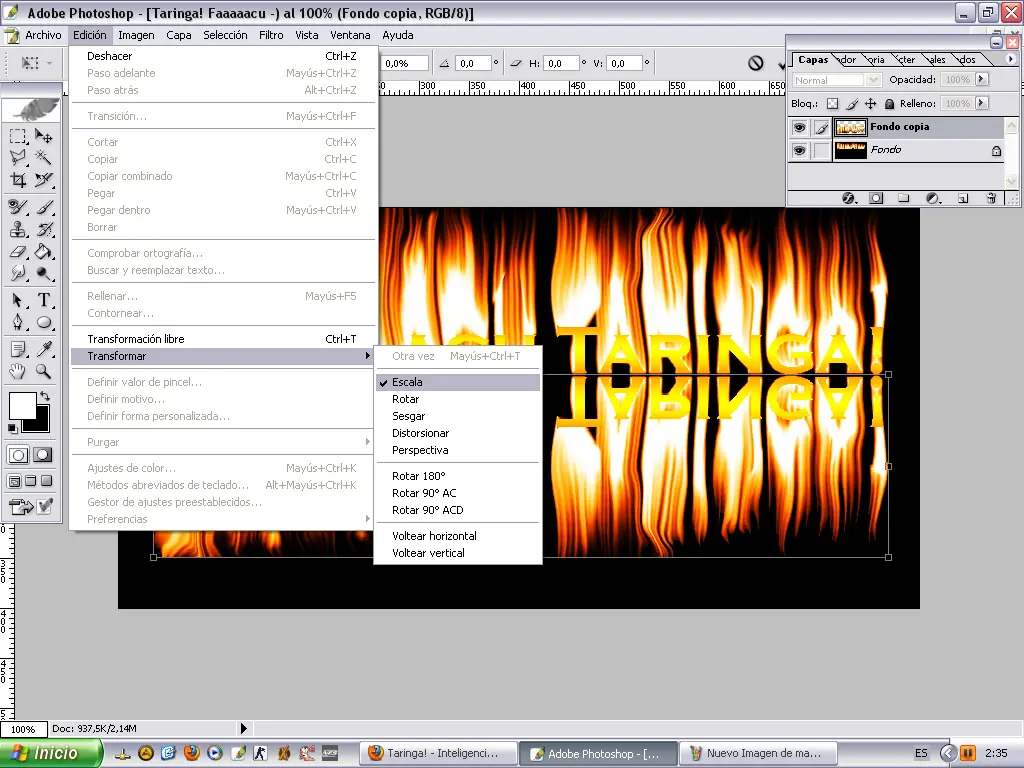The width and height of the screenshot is (1024, 768).
Task: Select the Crop tool
Action: [18, 180]
